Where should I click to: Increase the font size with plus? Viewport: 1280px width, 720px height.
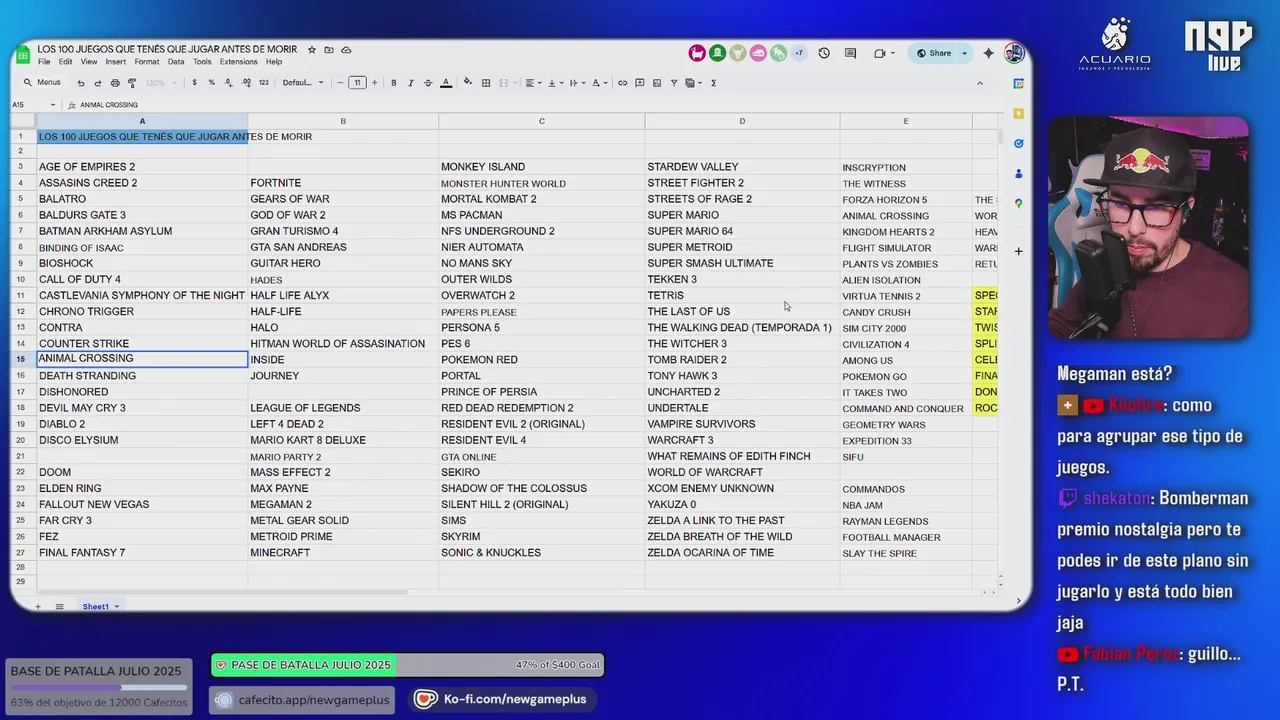375,83
